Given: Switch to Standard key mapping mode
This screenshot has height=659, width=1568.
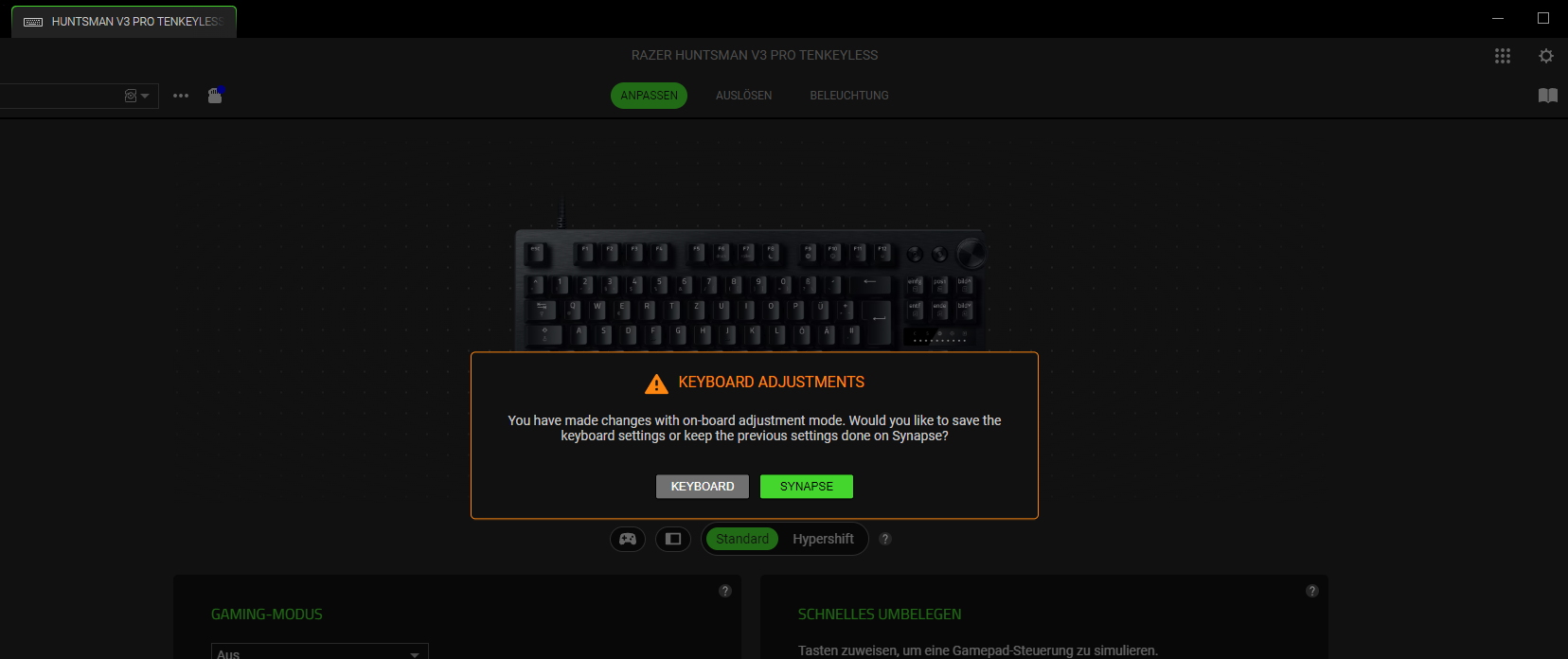Looking at the screenshot, I should coord(742,539).
